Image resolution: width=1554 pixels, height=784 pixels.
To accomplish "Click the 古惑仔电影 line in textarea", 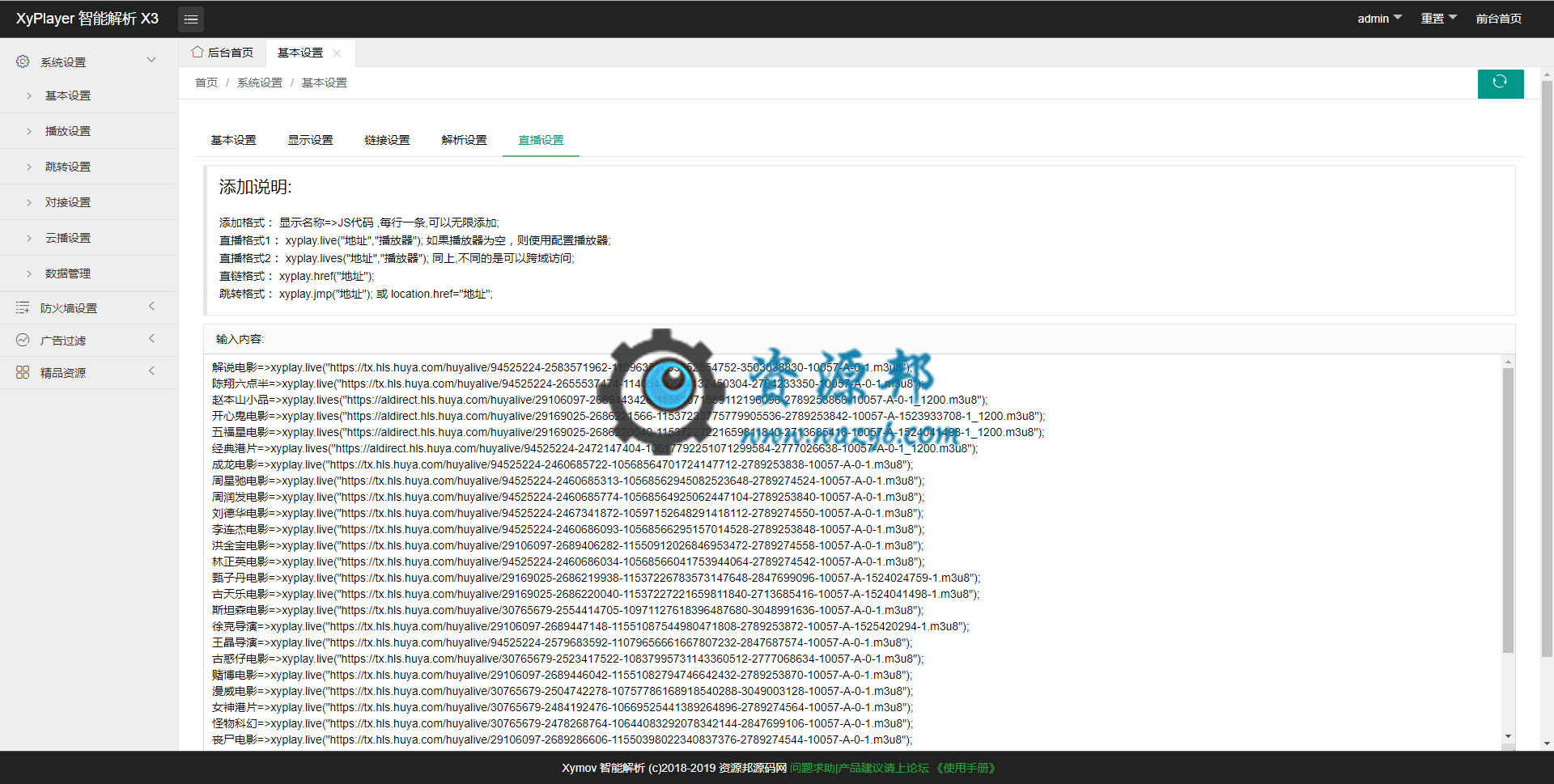I will point(567,659).
